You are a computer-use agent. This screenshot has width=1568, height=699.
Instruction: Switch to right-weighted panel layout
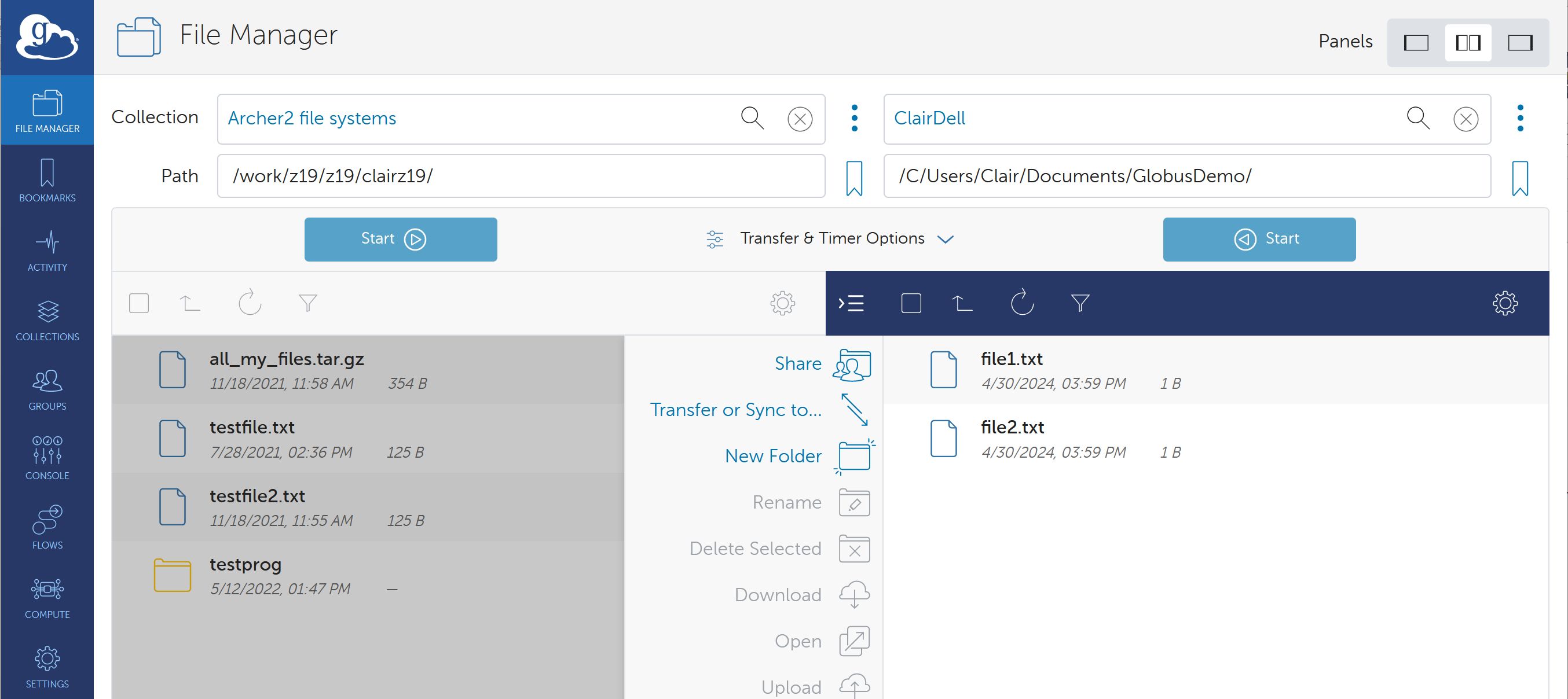click(x=1520, y=43)
